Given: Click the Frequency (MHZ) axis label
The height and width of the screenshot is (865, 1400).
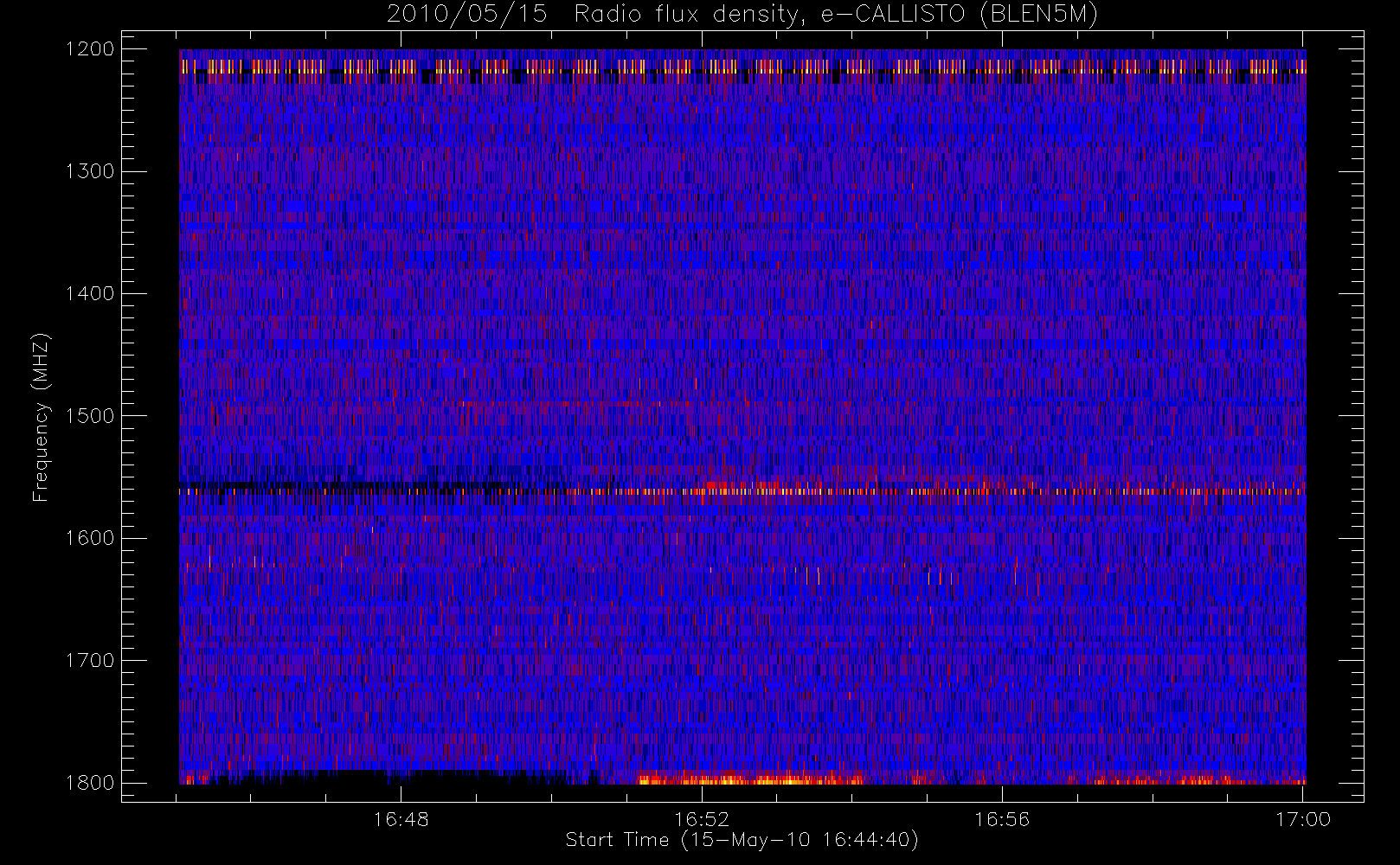Looking at the screenshot, I should [x=41, y=417].
